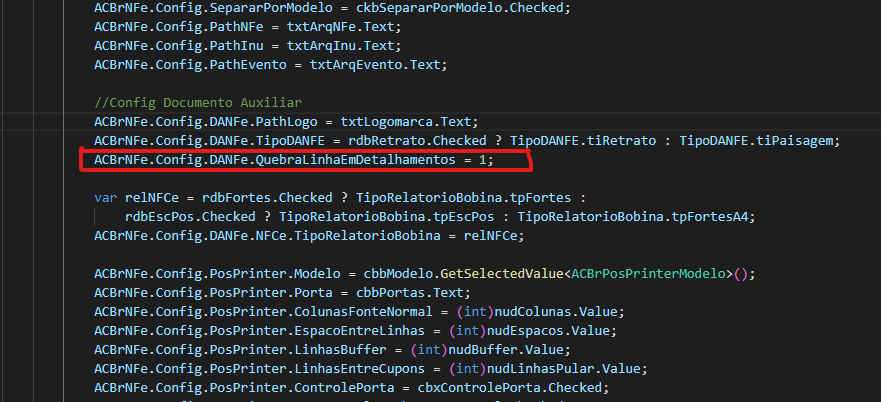881x402 pixels.
Task: Click NFCe.TipoRelatorioBobina assignment target
Action: point(348,236)
